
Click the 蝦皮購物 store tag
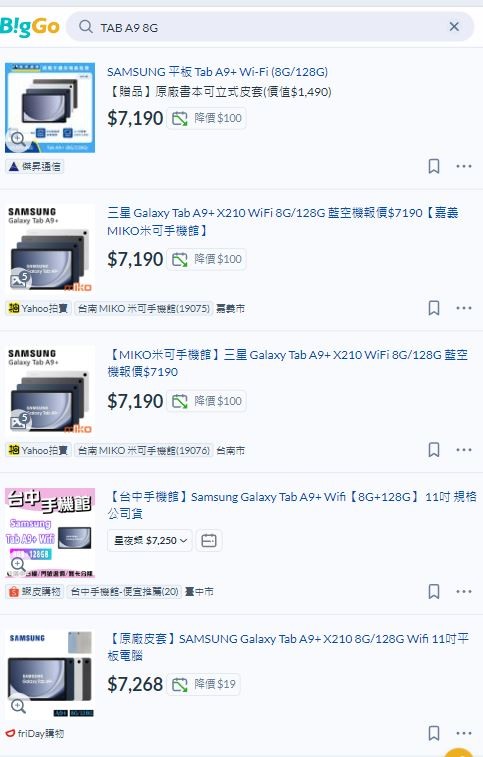coord(34,591)
